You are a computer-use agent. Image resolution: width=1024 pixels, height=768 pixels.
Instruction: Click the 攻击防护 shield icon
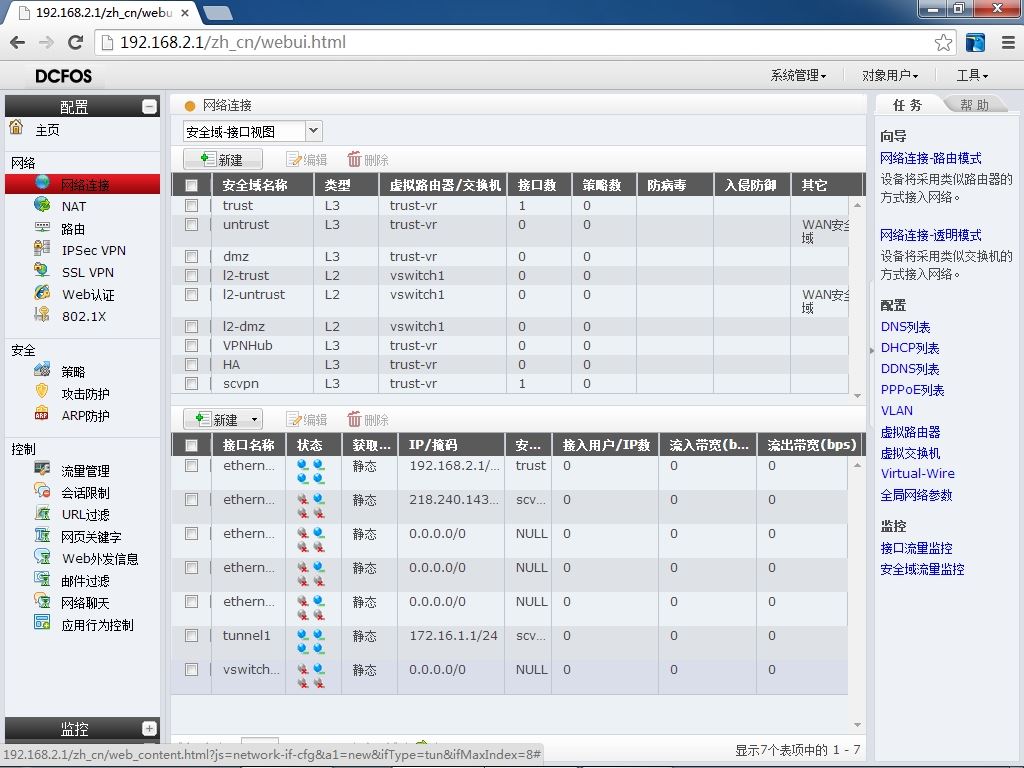42,392
